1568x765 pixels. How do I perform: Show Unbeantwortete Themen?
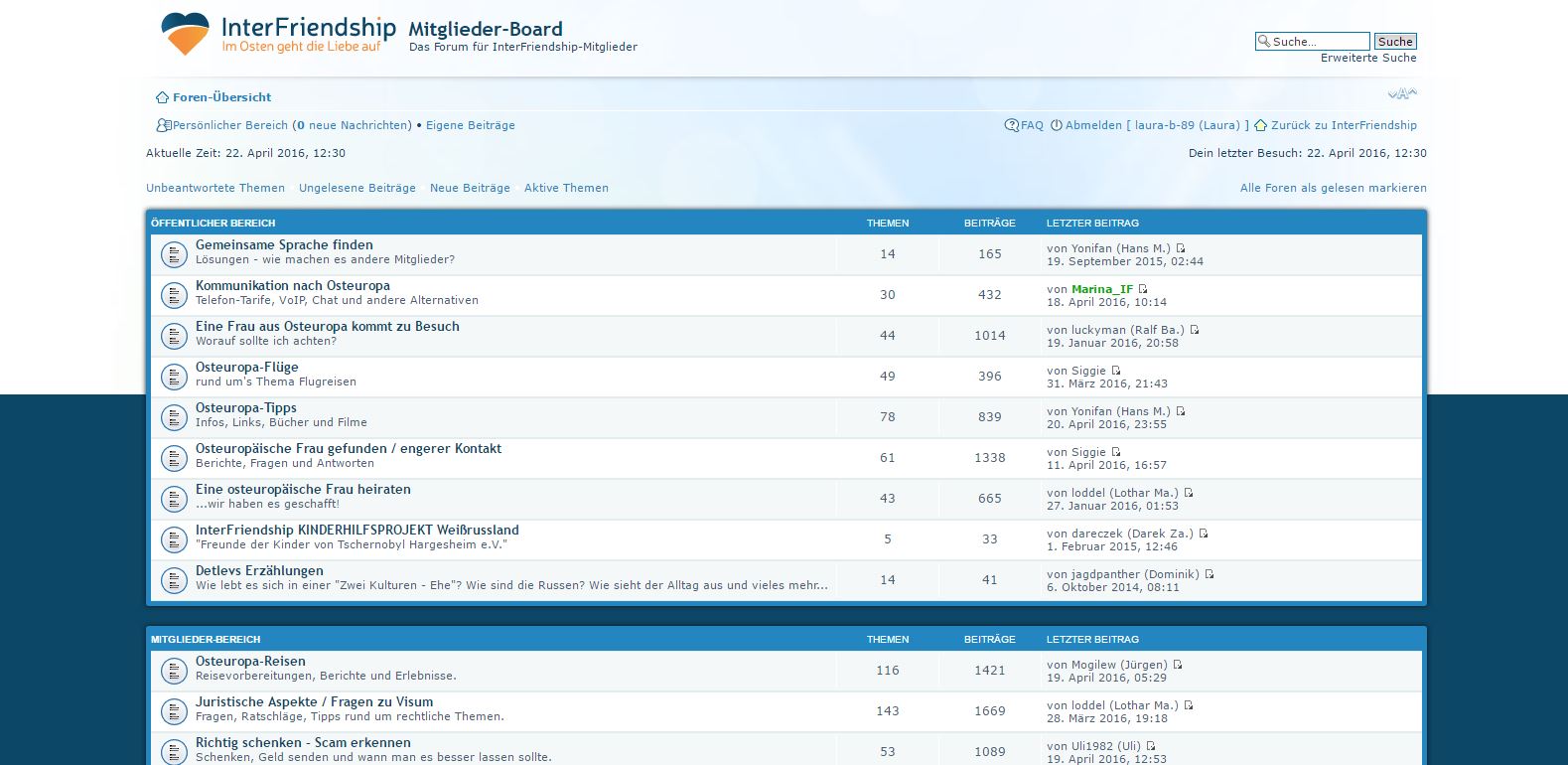[215, 188]
